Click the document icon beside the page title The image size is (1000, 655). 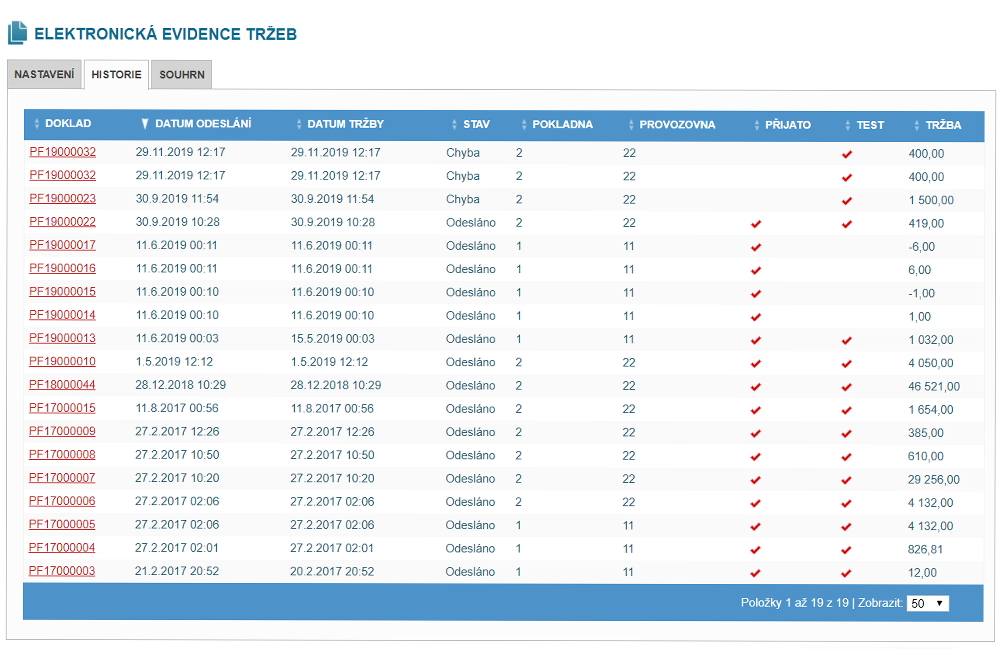(17, 34)
